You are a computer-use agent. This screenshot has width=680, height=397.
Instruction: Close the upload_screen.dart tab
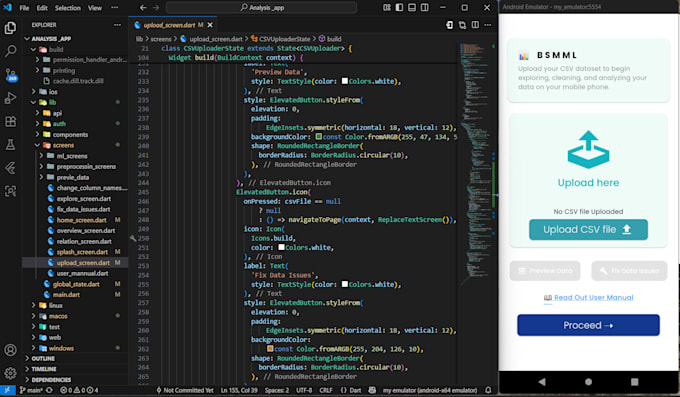(210, 25)
